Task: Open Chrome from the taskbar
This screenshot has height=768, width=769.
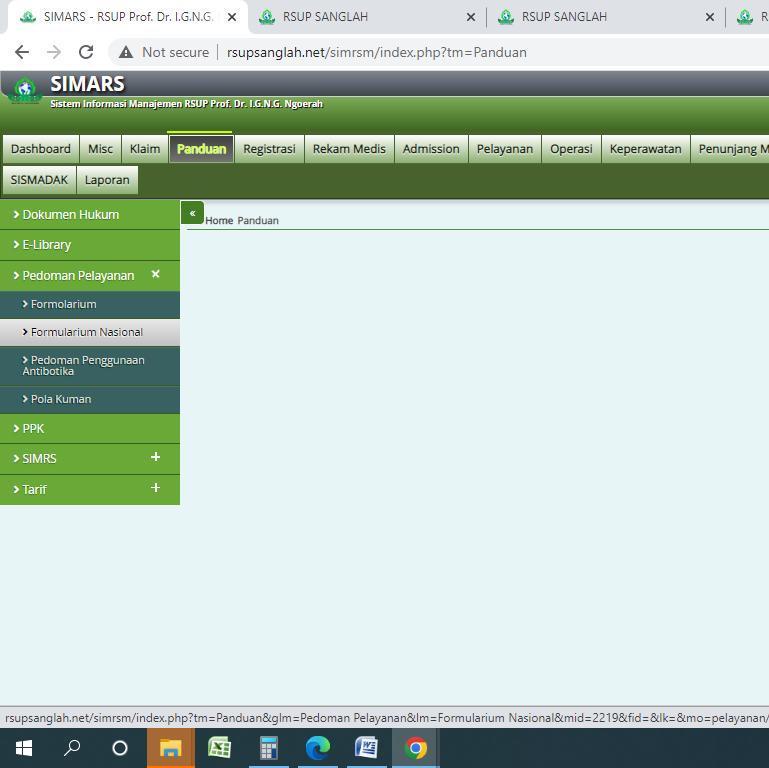Action: [x=415, y=748]
